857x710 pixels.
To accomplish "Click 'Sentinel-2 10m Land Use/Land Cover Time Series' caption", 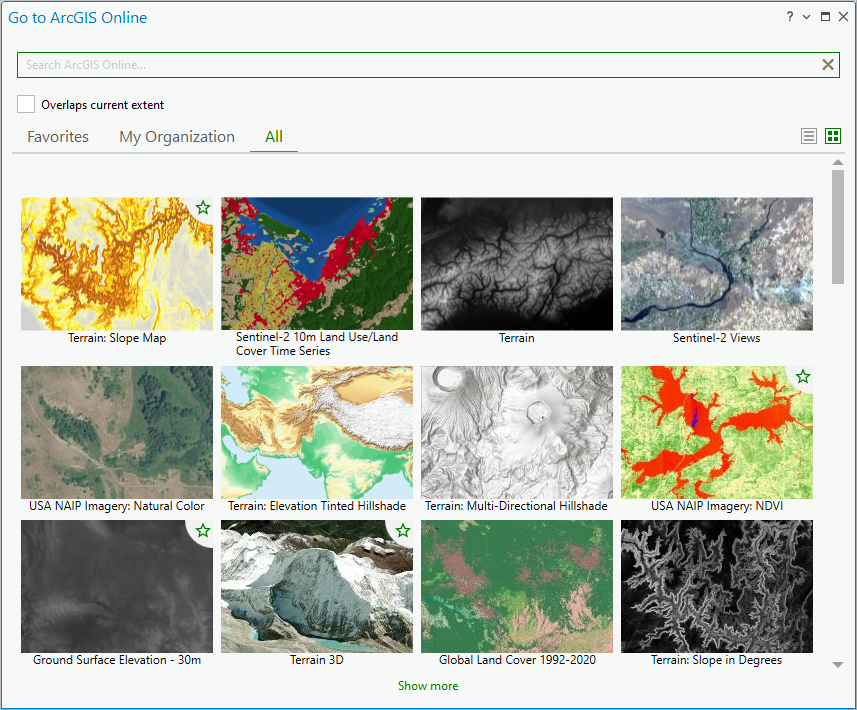I will coord(317,344).
